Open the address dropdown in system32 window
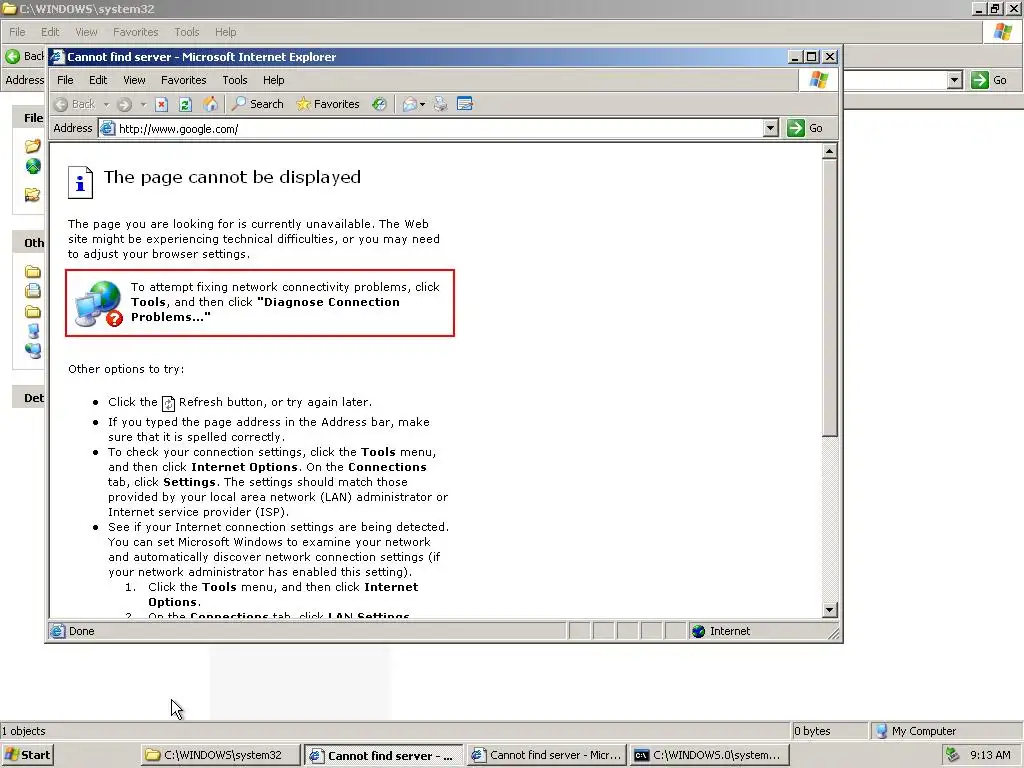The height and width of the screenshot is (768, 1024). point(955,80)
